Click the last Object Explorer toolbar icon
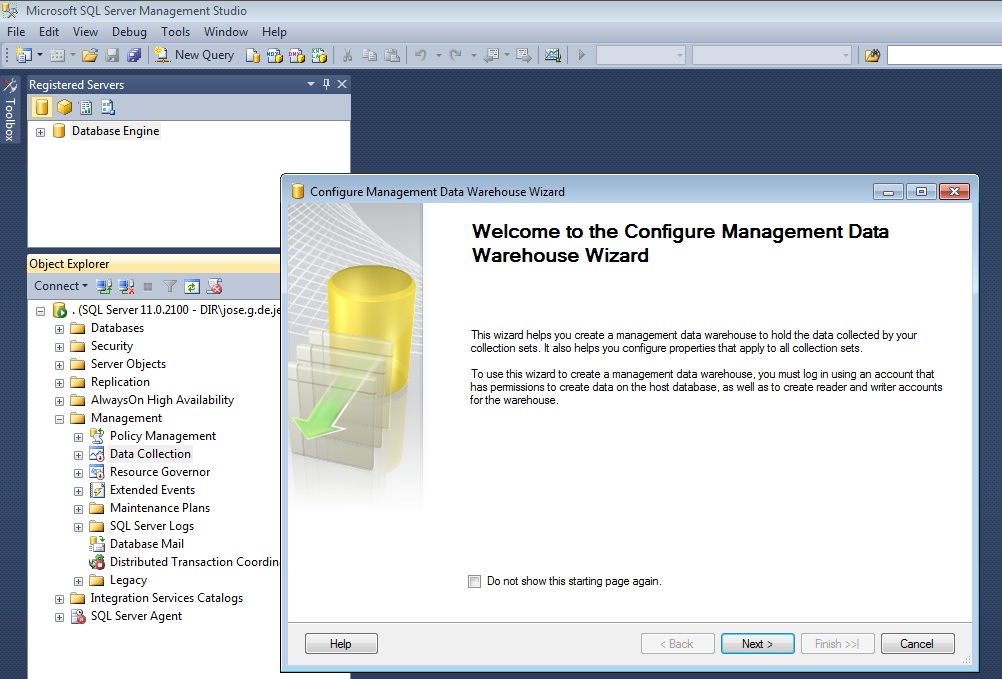The height and width of the screenshot is (679, 1002). (x=214, y=287)
